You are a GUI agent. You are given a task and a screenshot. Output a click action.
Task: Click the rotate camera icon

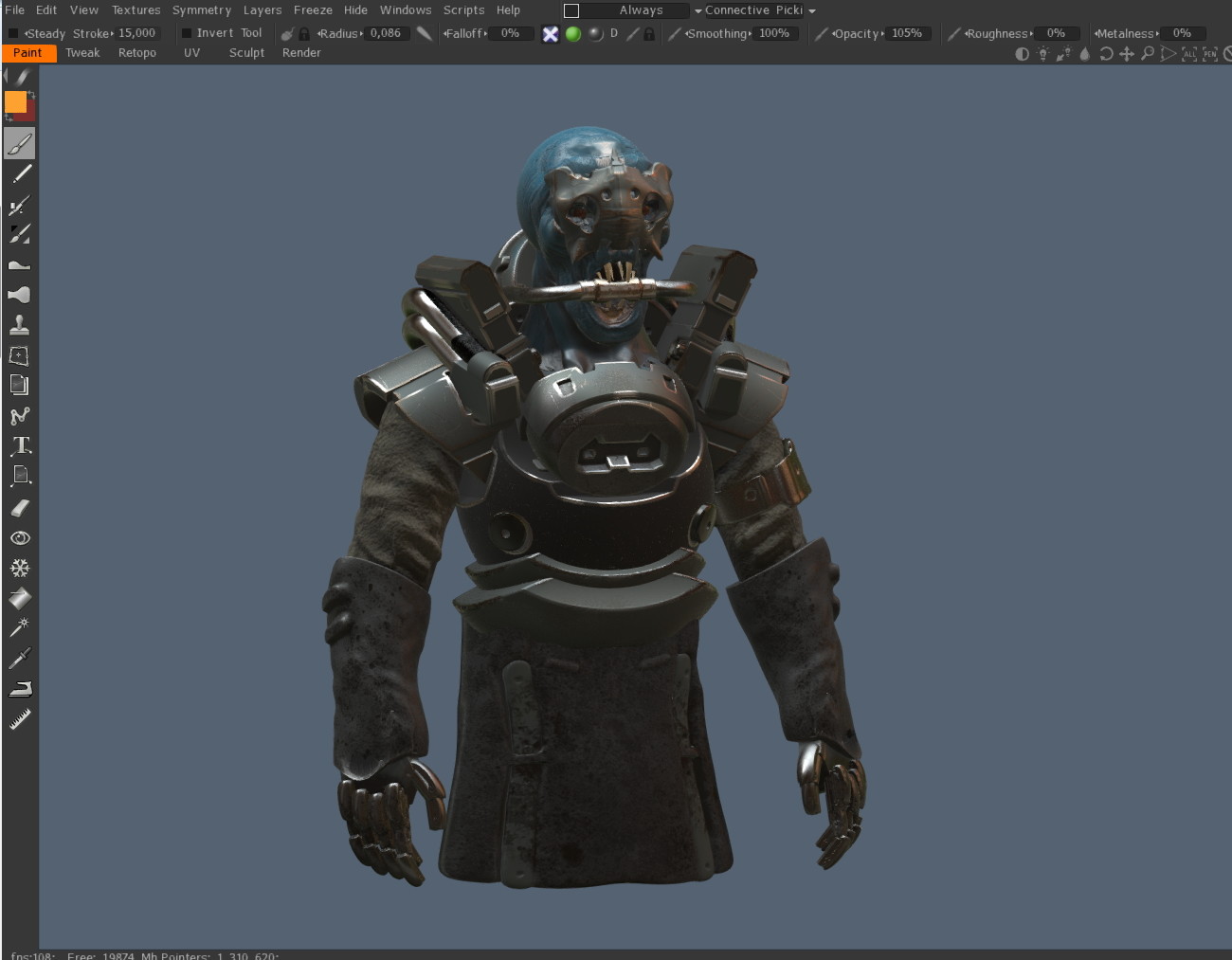tap(1106, 54)
